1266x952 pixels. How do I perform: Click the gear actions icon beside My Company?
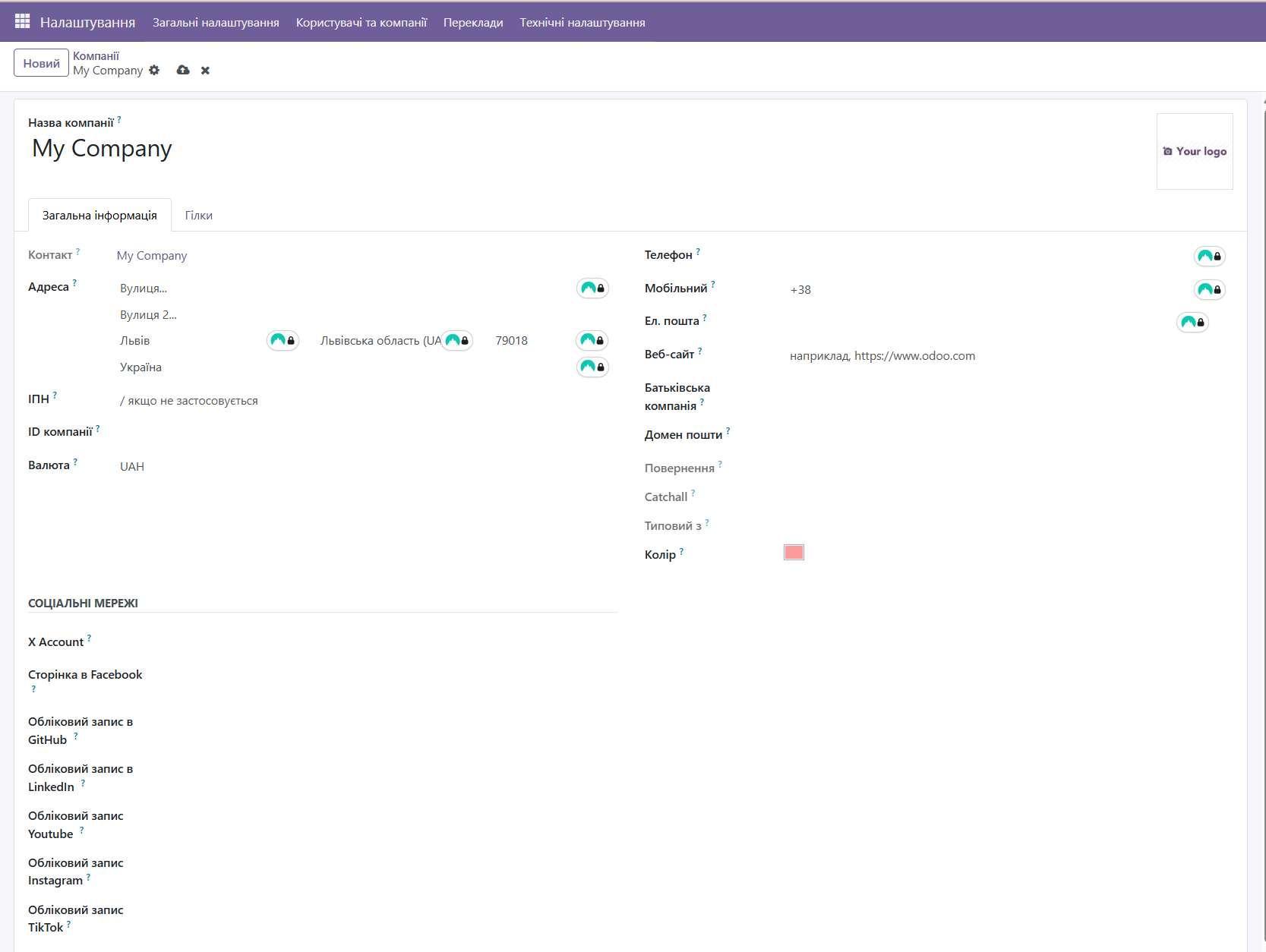pyautogui.click(x=154, y=71)
